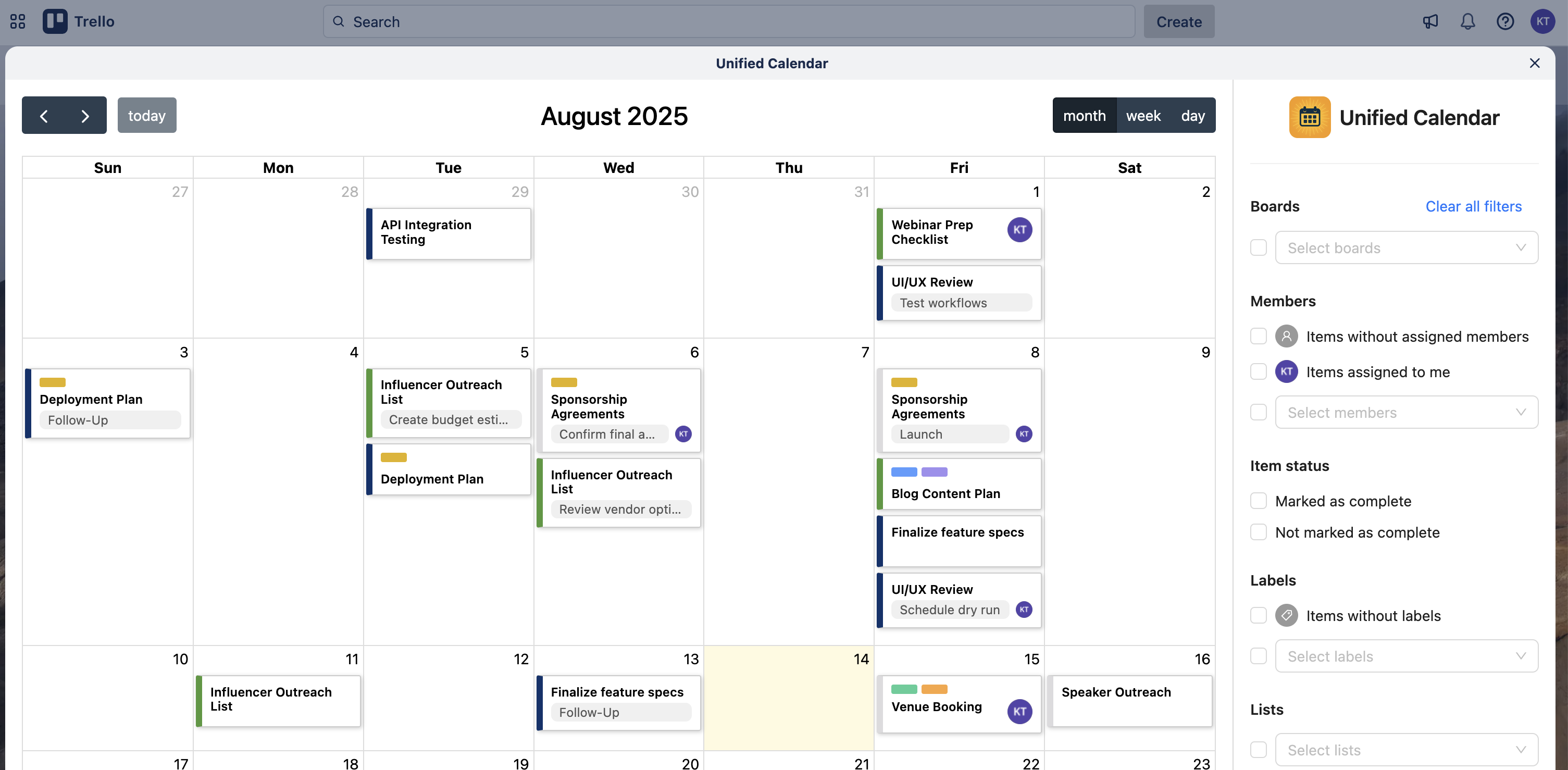1568x770 pixels.
Task: Enable the Items without labels filter
Action: (1259, 615)
